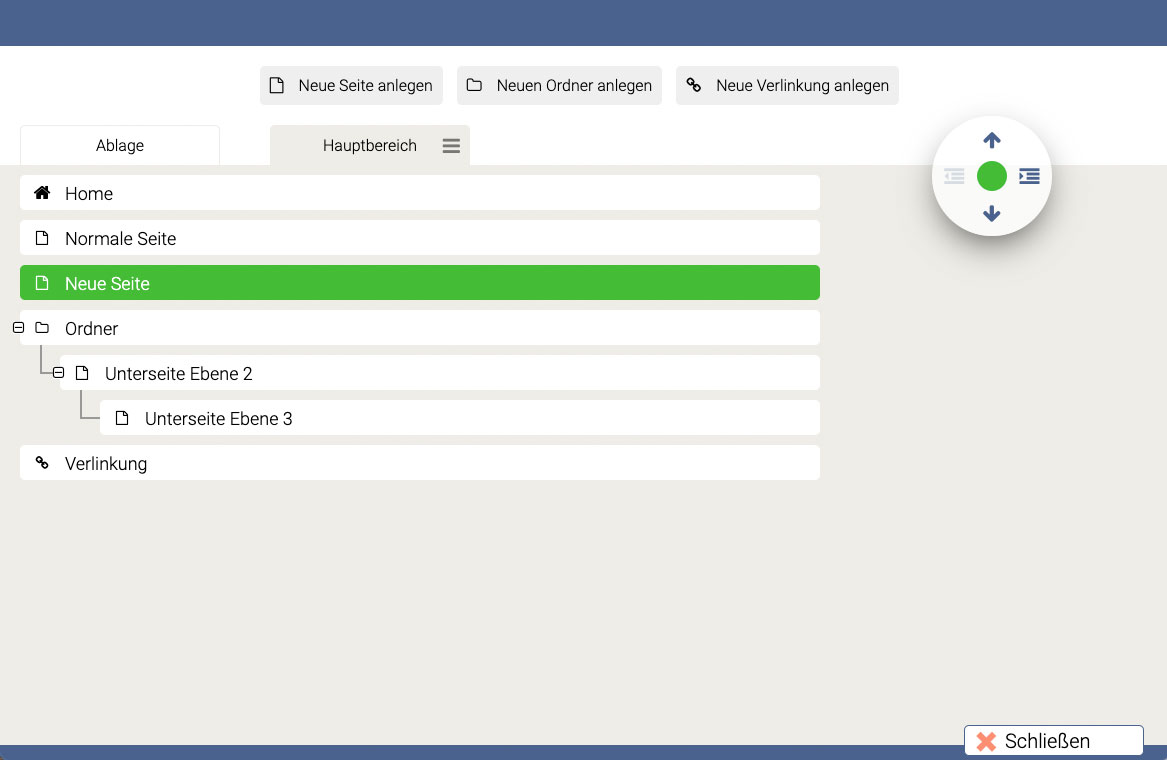Move selected page down with arrow
Image resolution: width=1167 pixels, height=760 pixels.
tap(991, 214)
